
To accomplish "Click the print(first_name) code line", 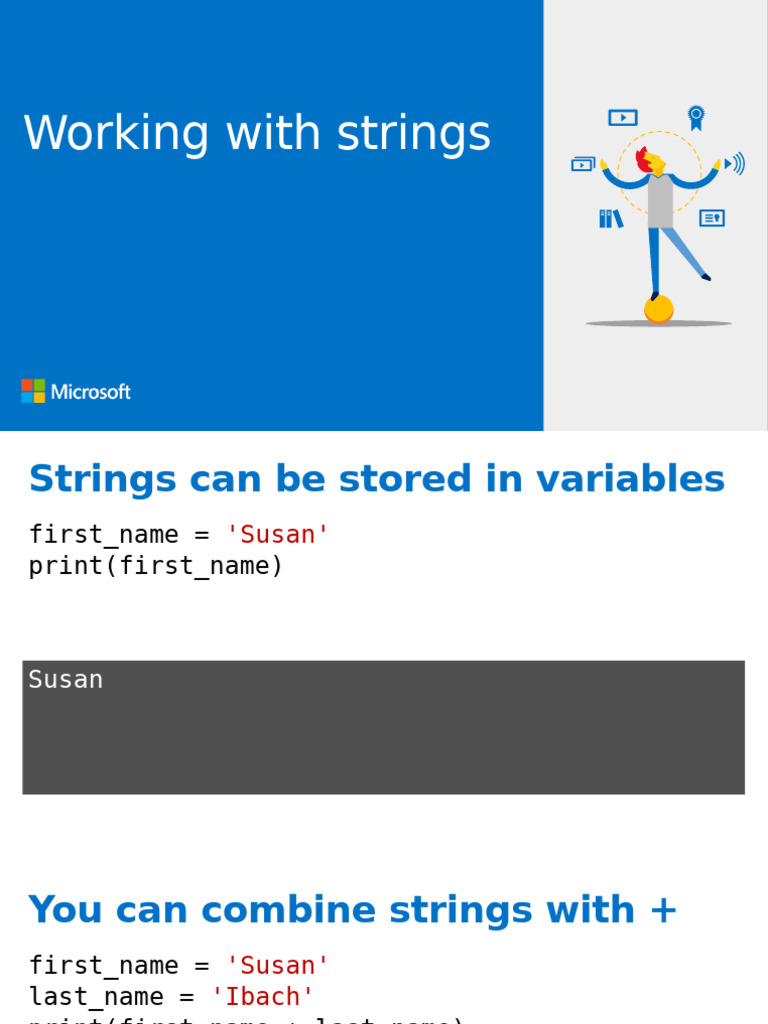I will click(156, 566).
